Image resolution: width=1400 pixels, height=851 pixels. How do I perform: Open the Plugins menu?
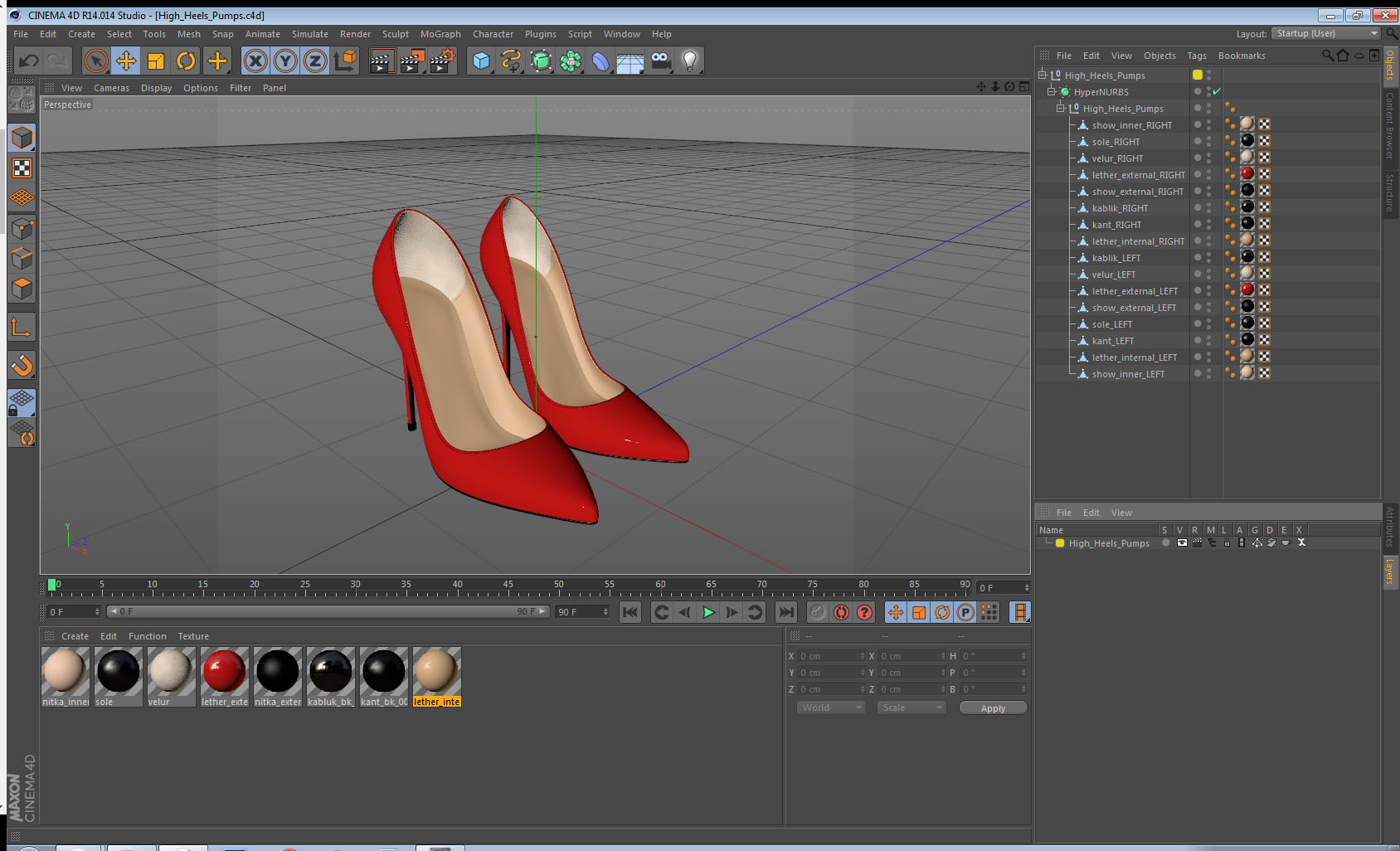click(x=541, y=34)
